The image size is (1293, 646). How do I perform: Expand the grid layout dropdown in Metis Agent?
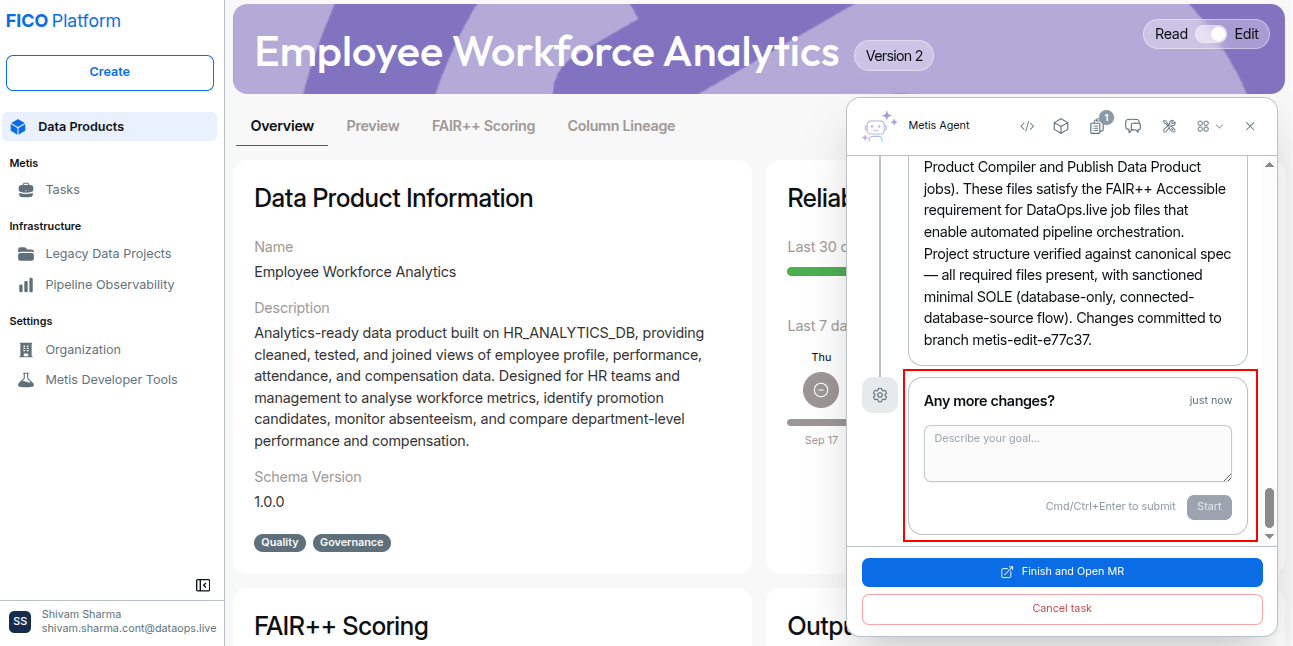pos(1210,126)
